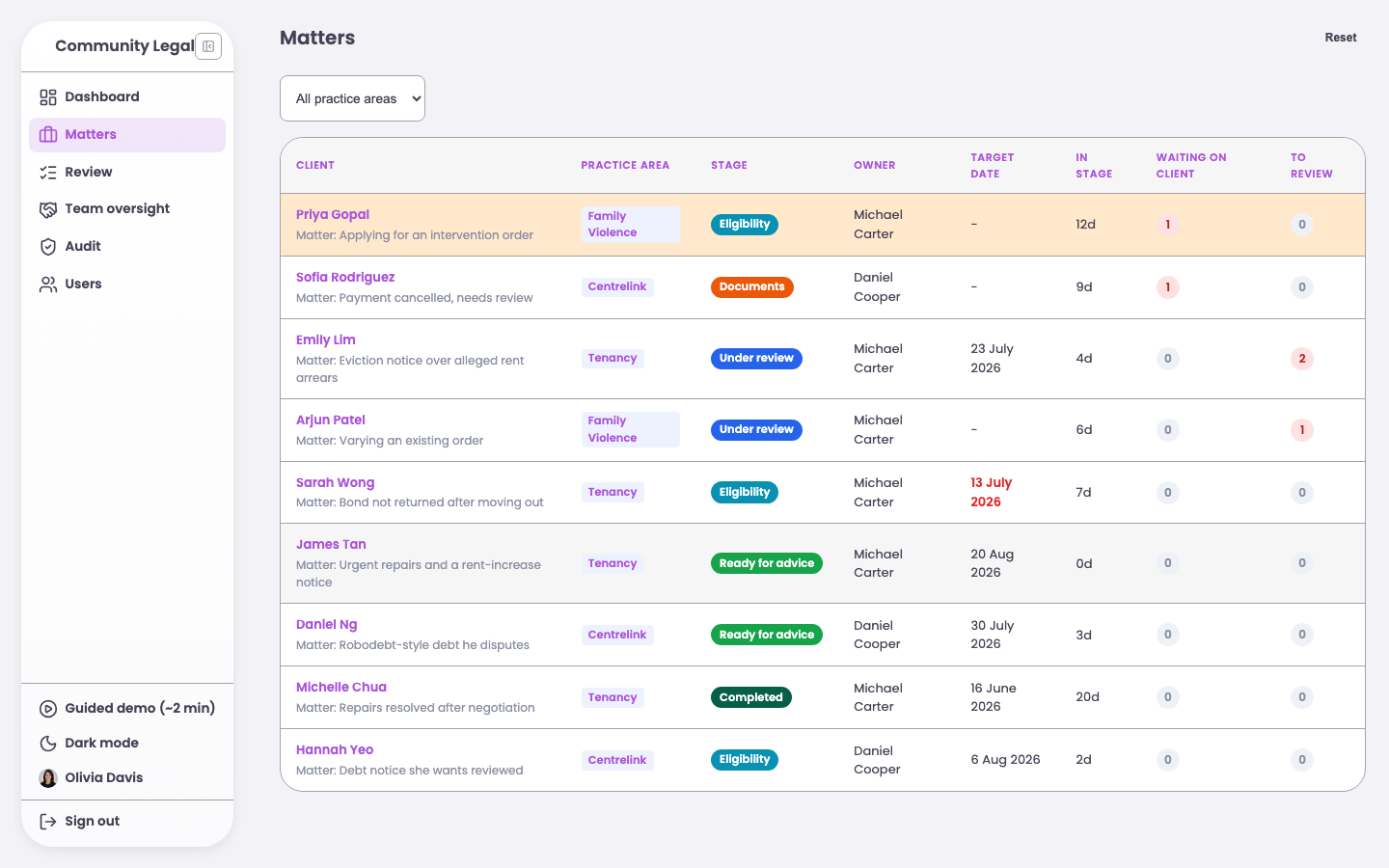Click the Users people icon

tap(48, 285)
